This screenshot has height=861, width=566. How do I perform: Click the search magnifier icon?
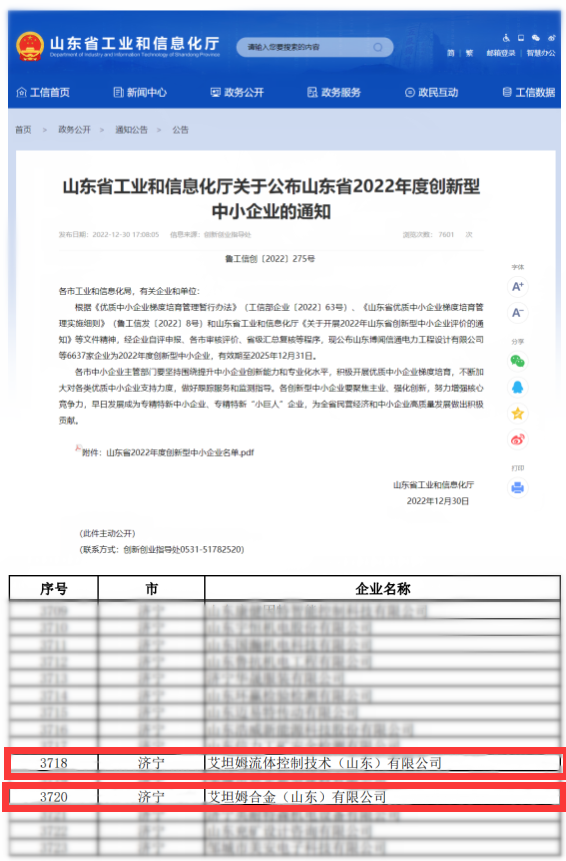coord(378,47)
